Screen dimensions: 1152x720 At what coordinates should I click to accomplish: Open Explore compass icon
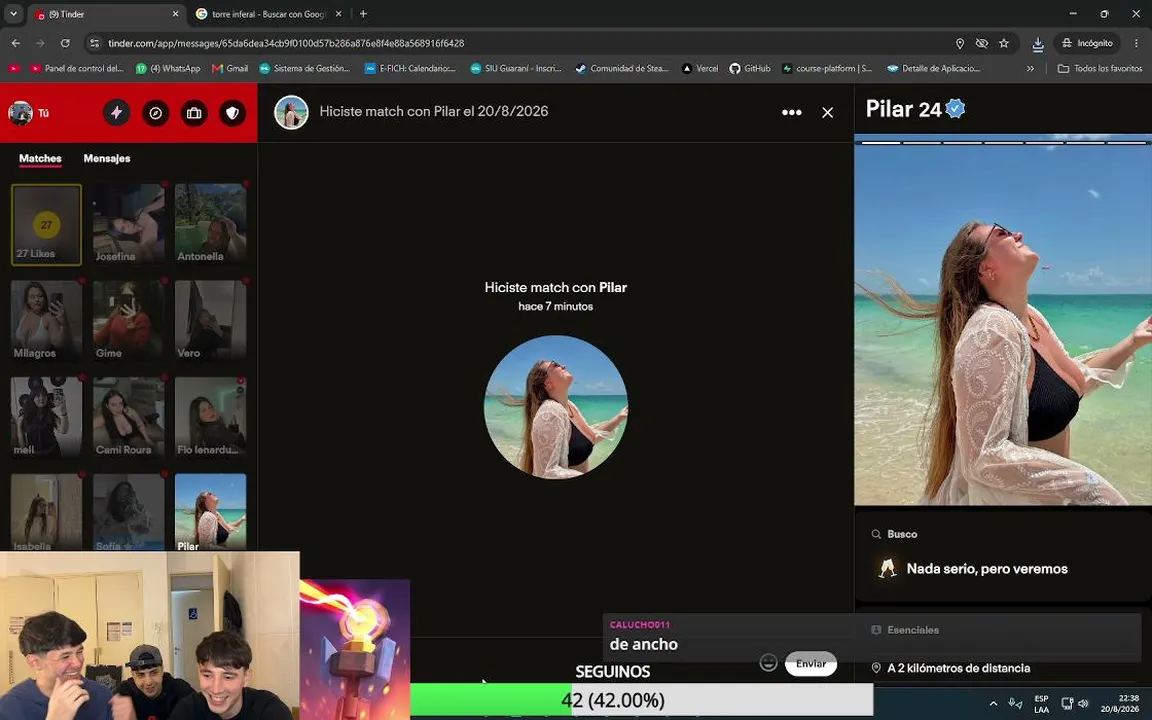click(x=155, y=112)
